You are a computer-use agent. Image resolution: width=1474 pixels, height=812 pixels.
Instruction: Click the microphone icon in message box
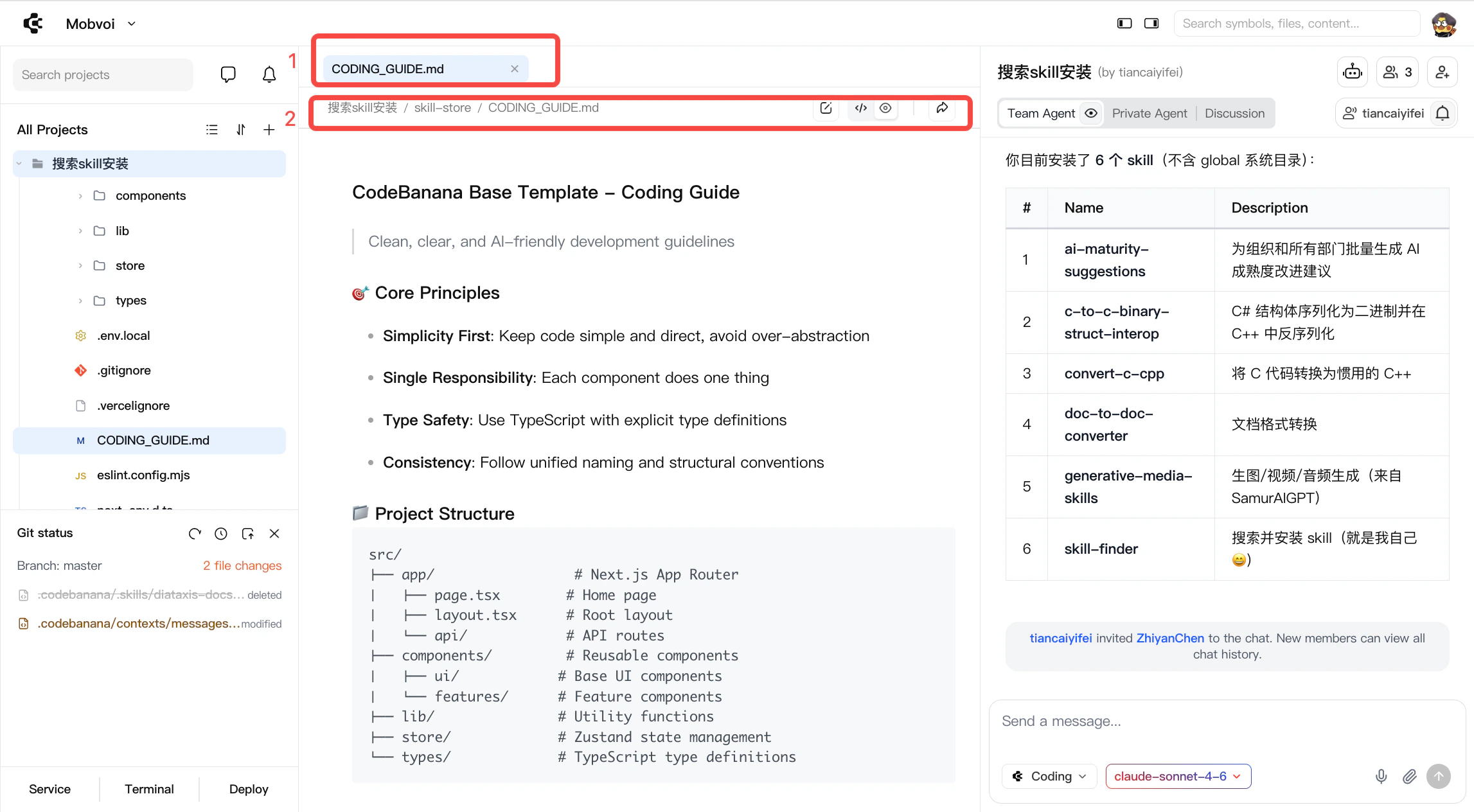[1381, 776]
